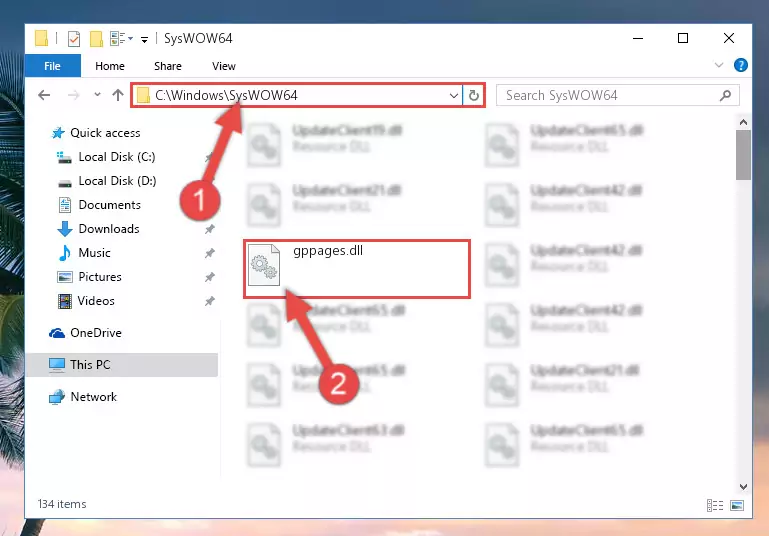
Task: Click the scroll down arrow of file list
Action: pos(743,486)
